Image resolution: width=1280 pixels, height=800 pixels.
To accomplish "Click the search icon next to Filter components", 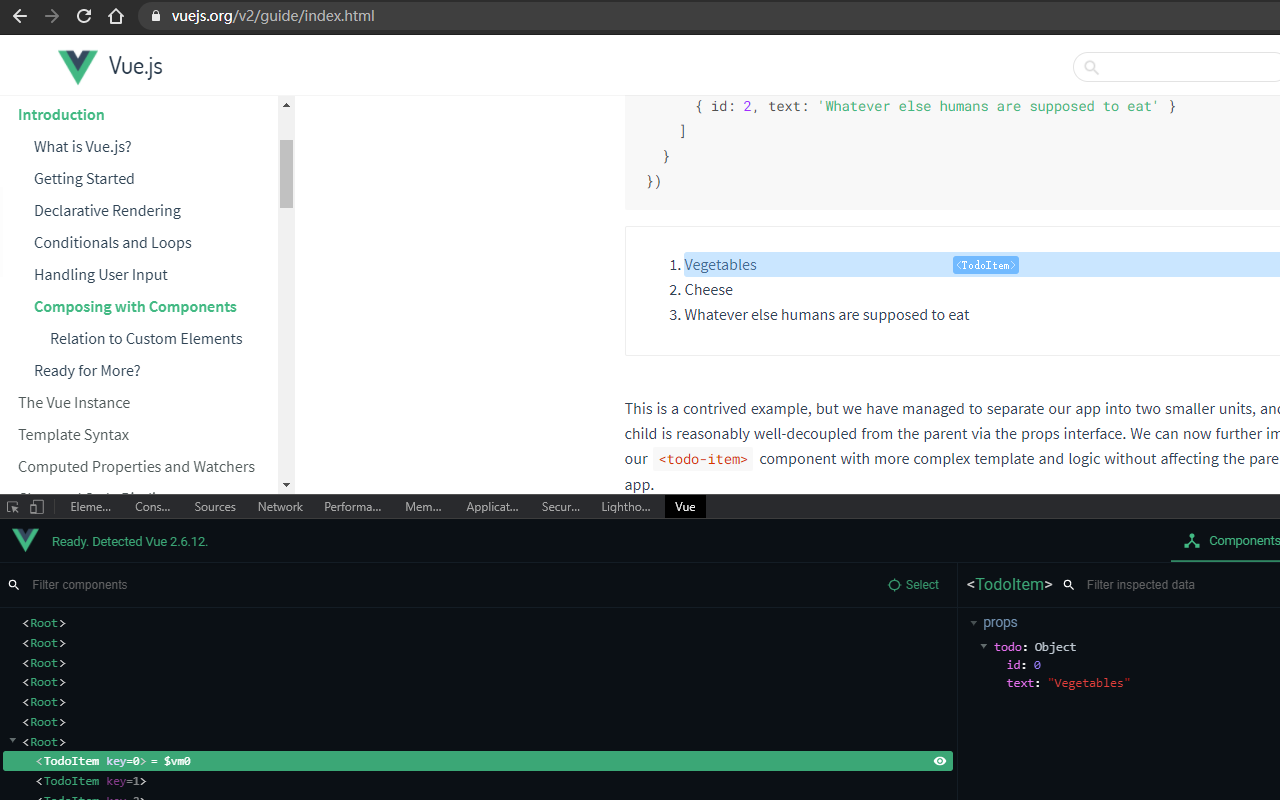I will pos(13,584).
